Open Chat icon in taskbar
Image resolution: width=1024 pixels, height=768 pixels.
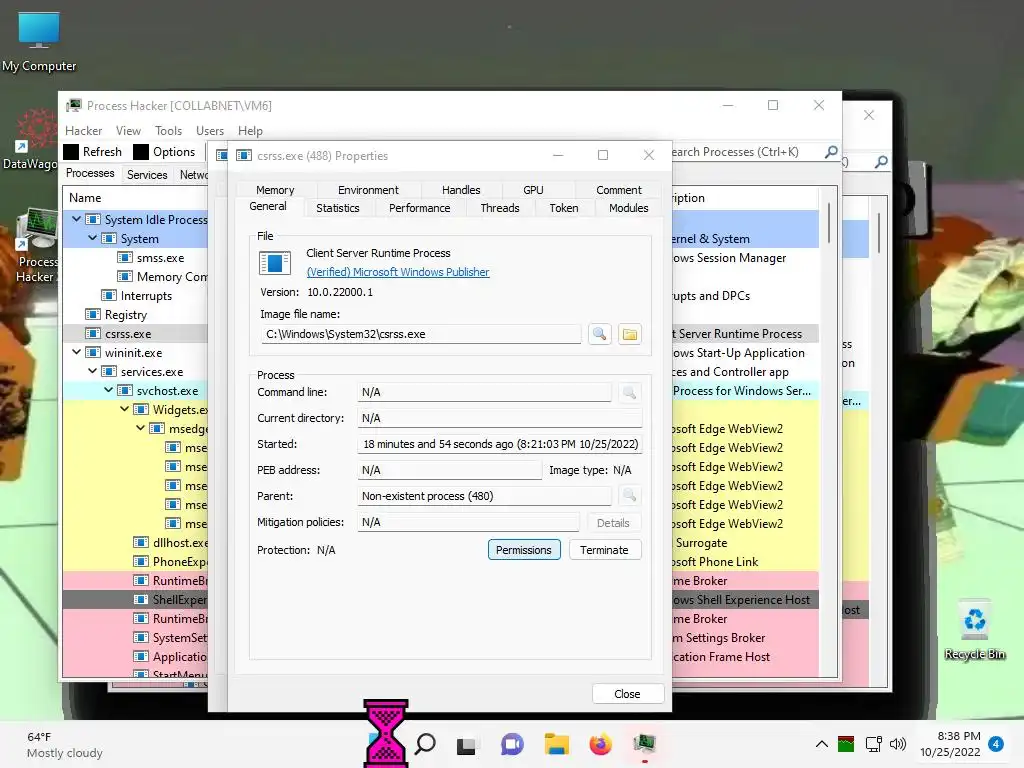pos(512,744)
